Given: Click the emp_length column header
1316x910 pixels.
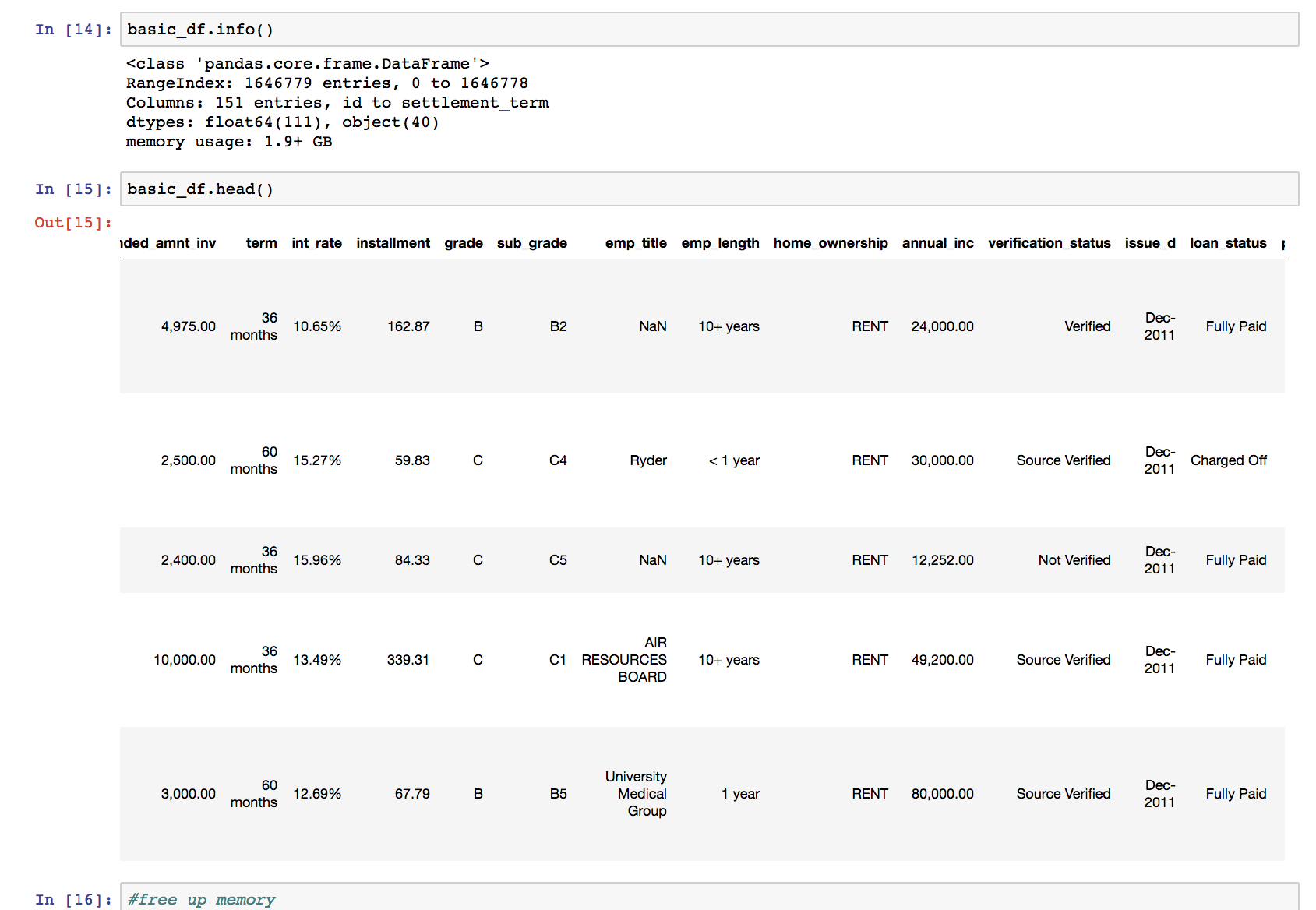Looking at the screenshot, I should [720, 243].
